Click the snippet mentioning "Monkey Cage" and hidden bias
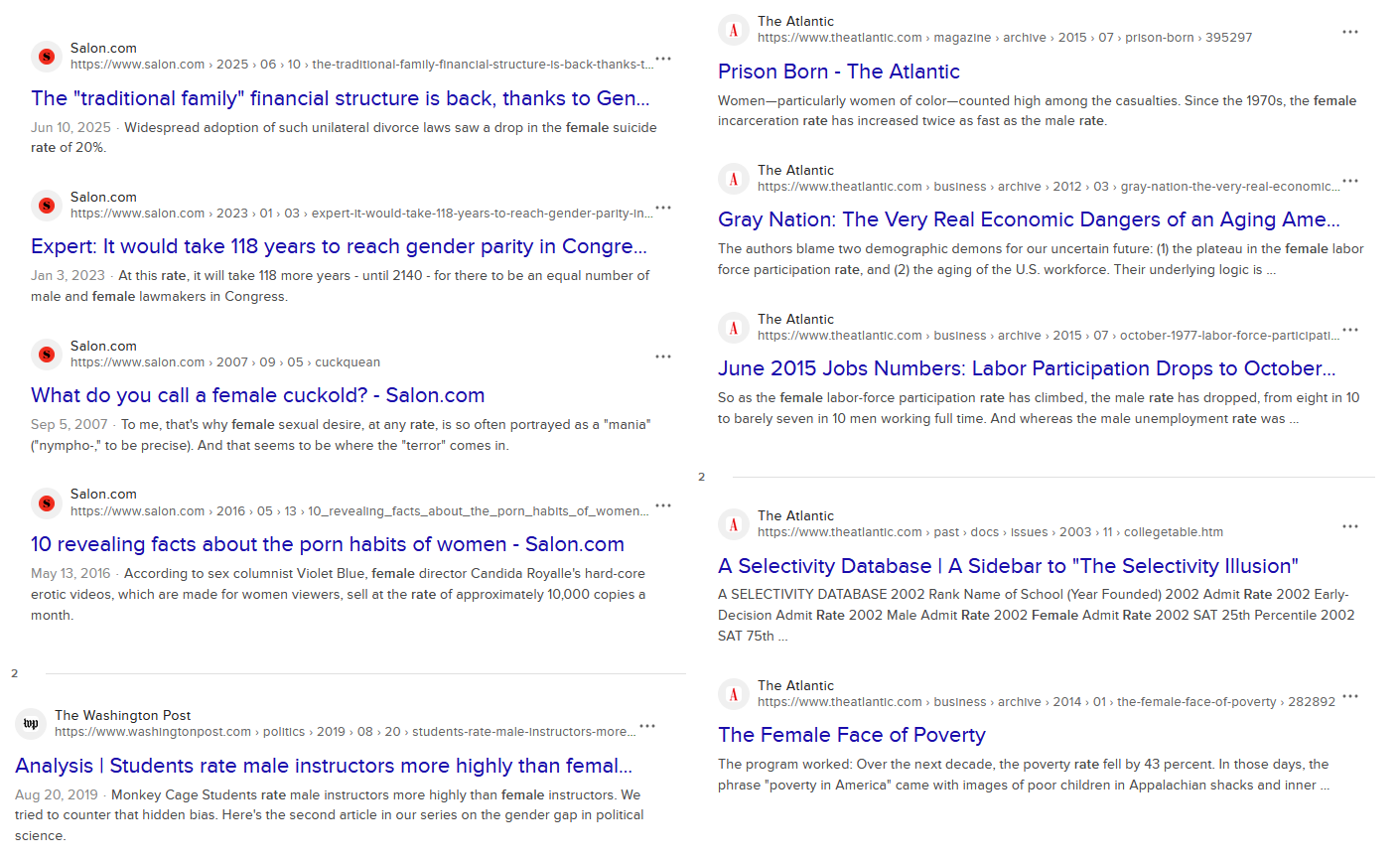1400x861 pixels. click(x=330, y=815)
